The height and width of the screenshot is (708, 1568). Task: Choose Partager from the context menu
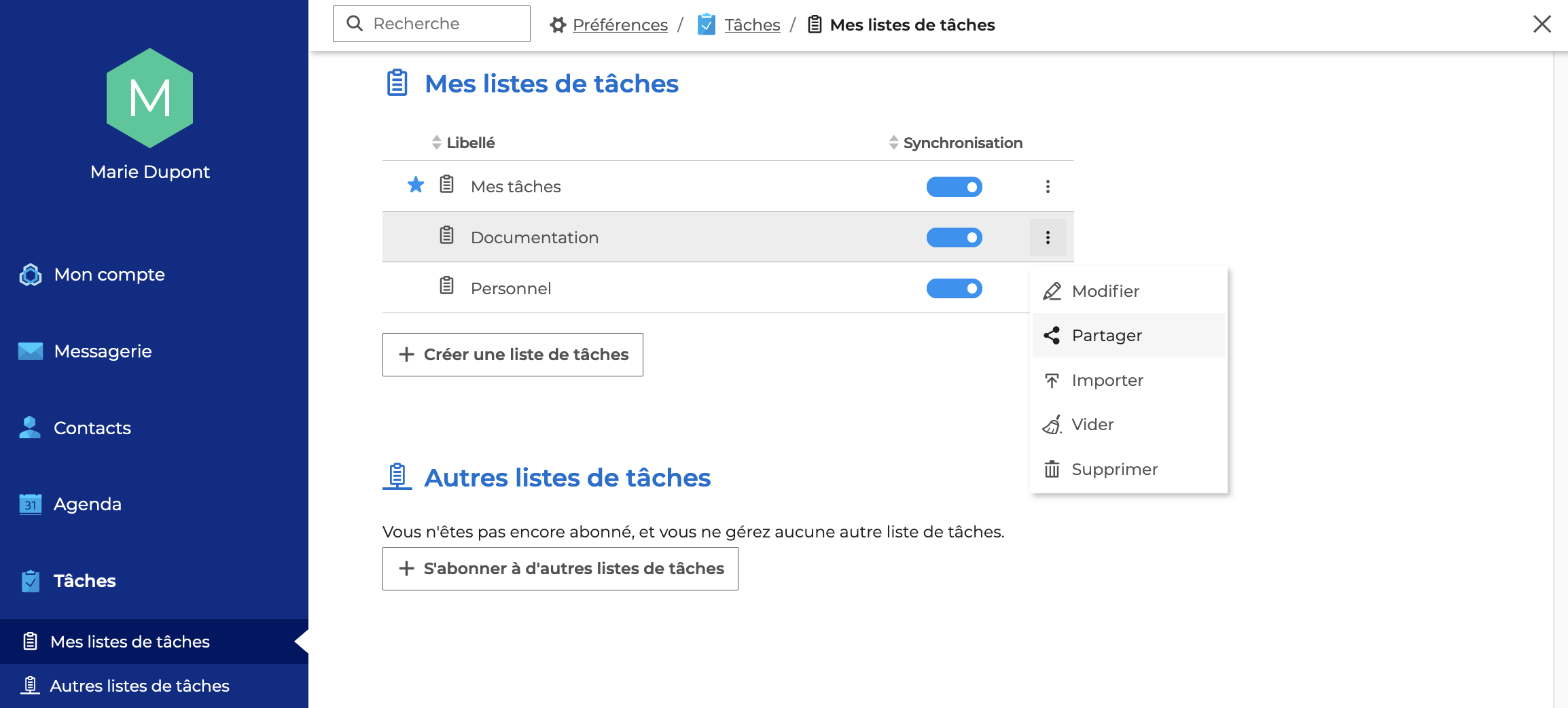(x=1106, y=336)
